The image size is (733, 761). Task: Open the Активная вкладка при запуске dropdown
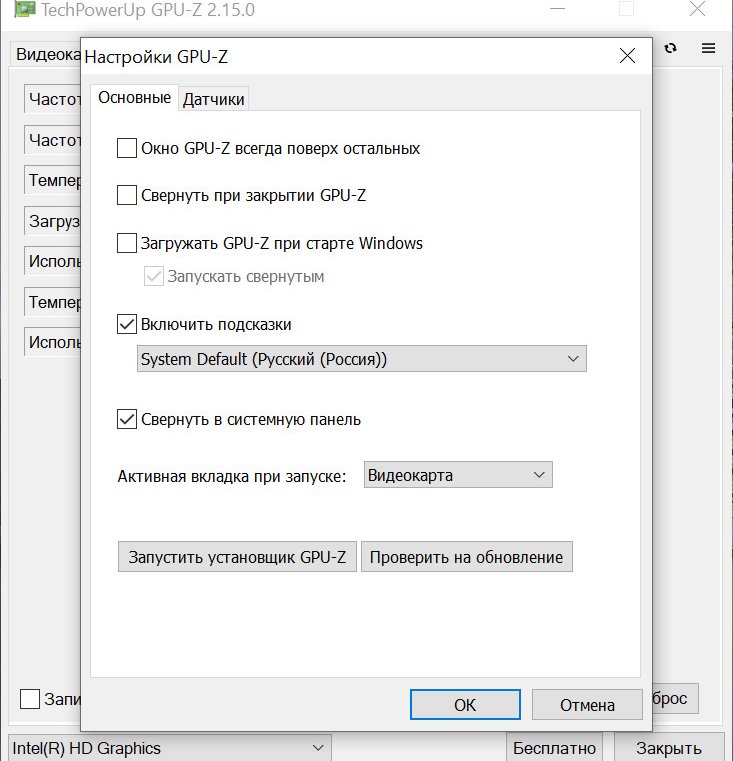click(x=458, y=475)
